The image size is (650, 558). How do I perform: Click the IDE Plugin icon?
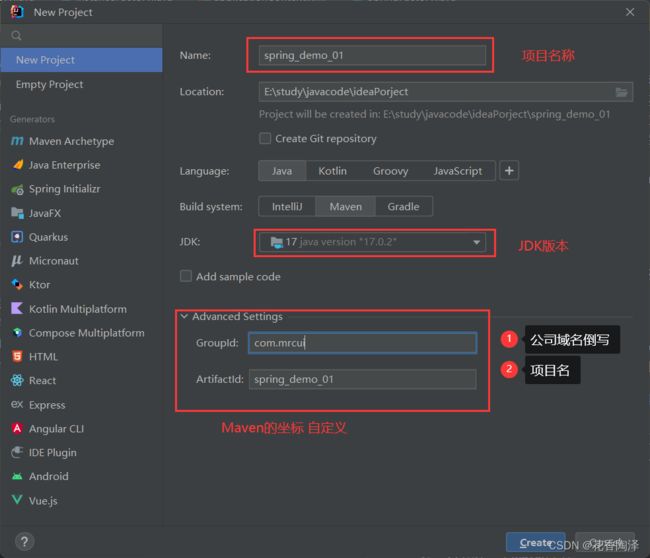pyautogui.click(x=17, y=452)
